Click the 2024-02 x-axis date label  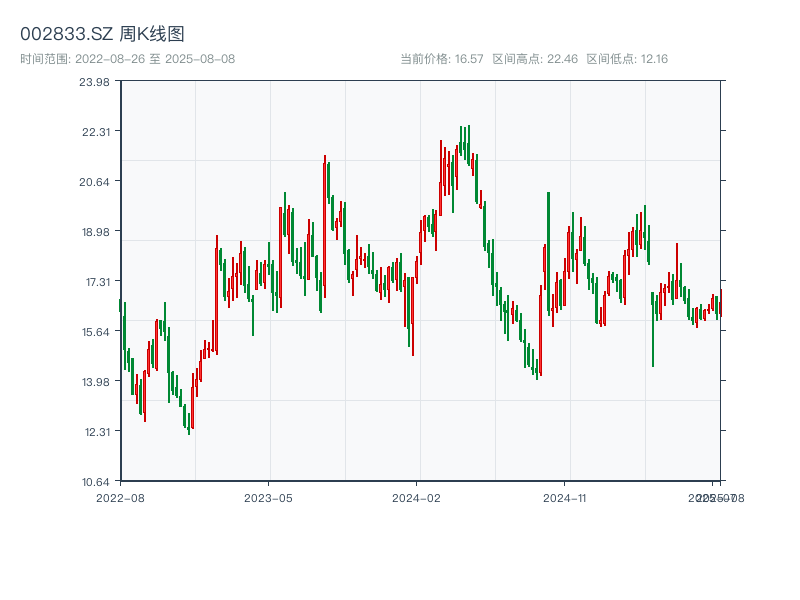coord(416,497)
